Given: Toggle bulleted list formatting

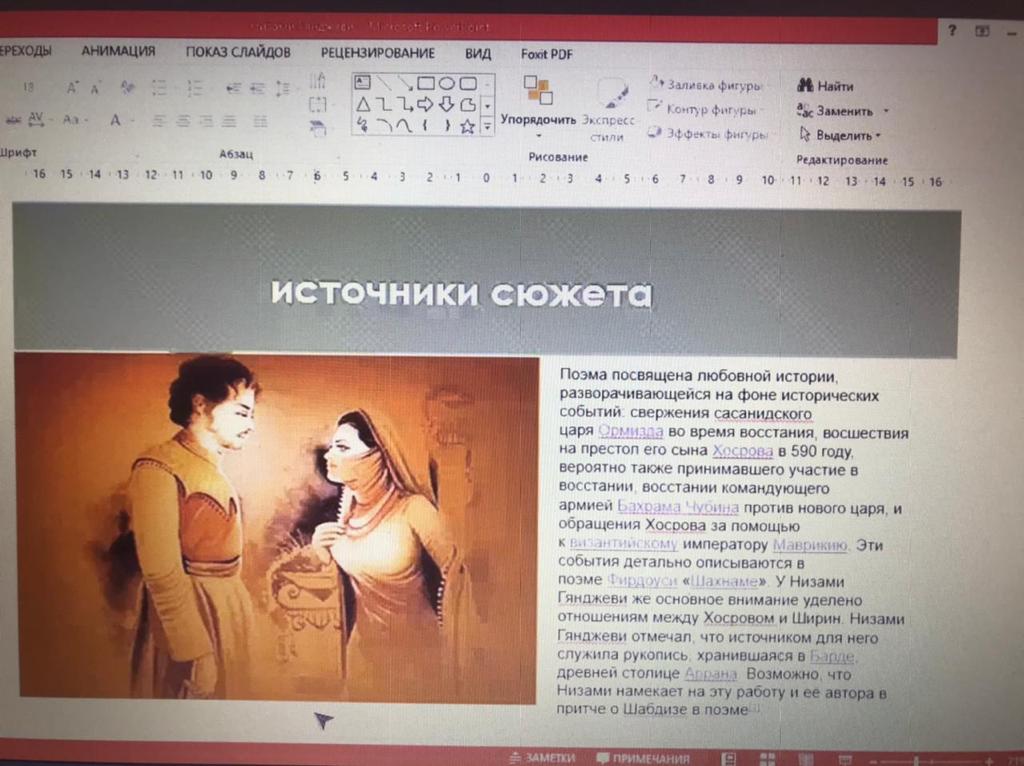Looking at the screenshot, I should click(x=159, y=88).
